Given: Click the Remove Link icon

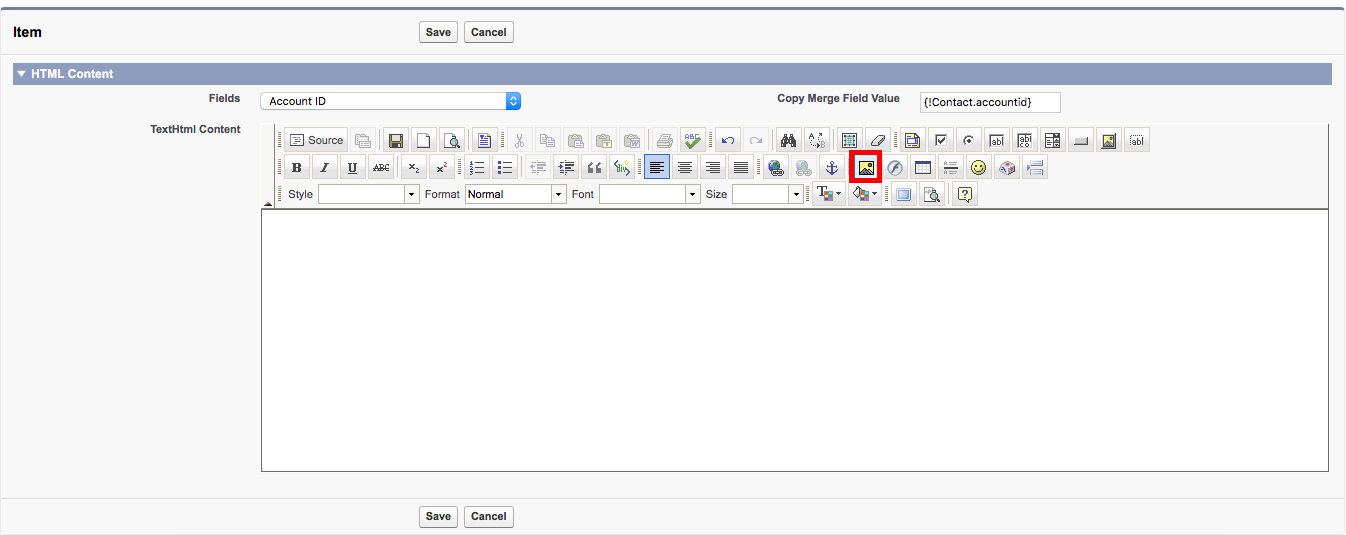Looking at the screenshot, I should click(803, 167).
